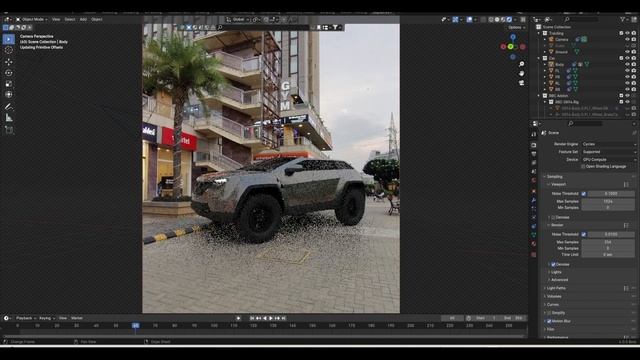Select the Transform tool
Screen dimensions: 640x360
click(9, 95)
